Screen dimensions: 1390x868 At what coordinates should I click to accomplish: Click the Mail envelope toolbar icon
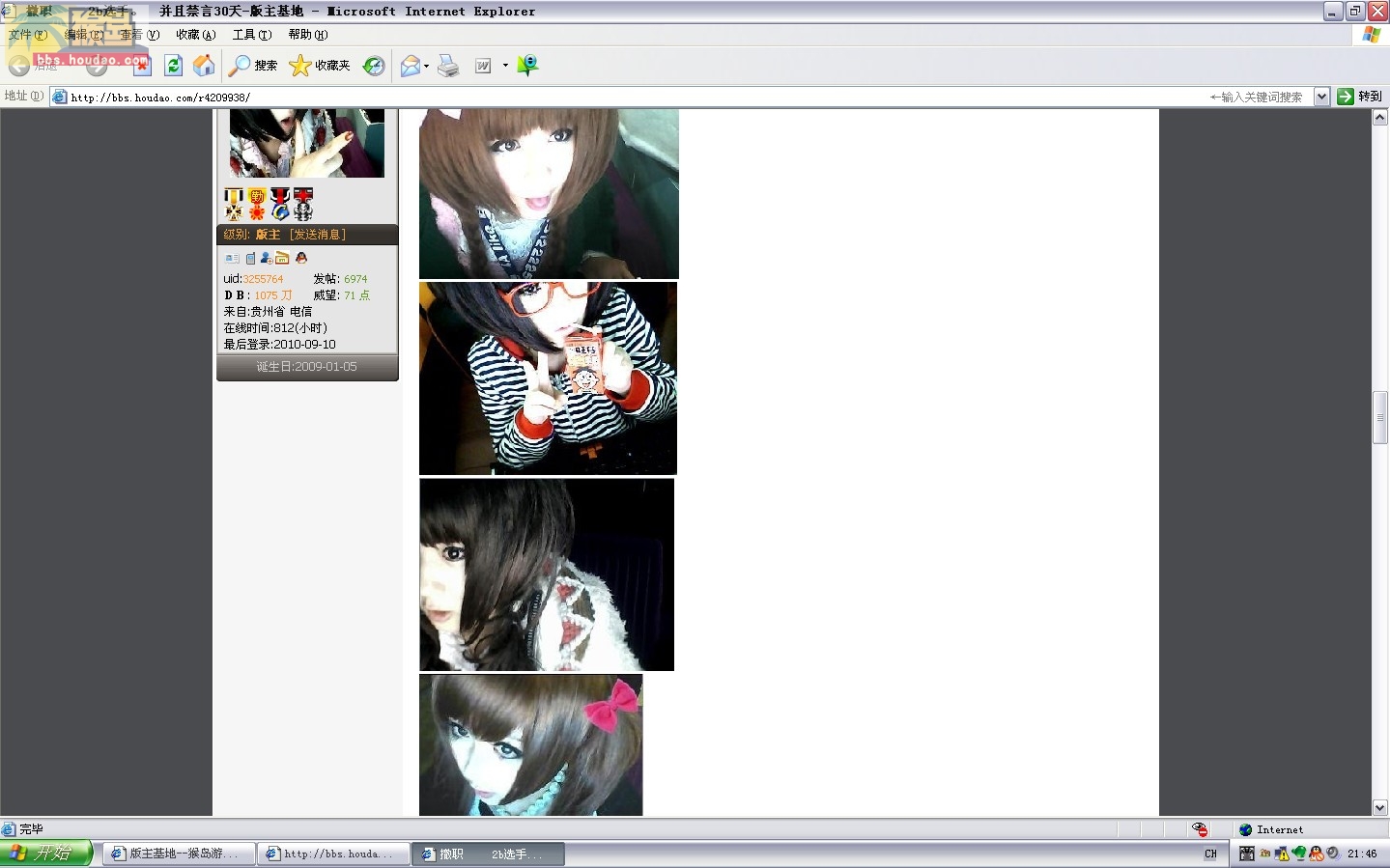(x=411, y=66)
